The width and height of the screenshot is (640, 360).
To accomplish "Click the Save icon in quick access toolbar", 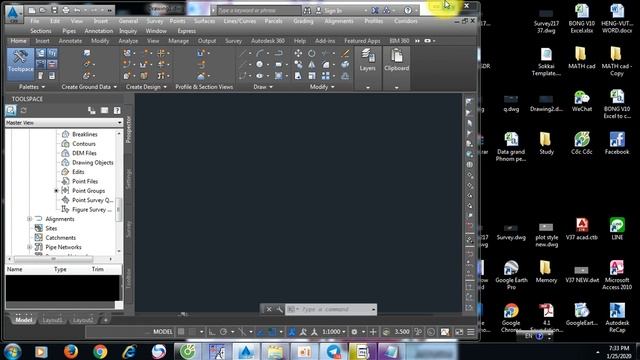I will coord(54,10).
